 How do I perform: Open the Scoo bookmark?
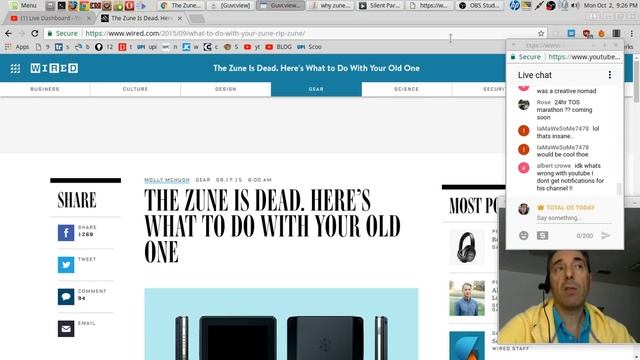309,47
